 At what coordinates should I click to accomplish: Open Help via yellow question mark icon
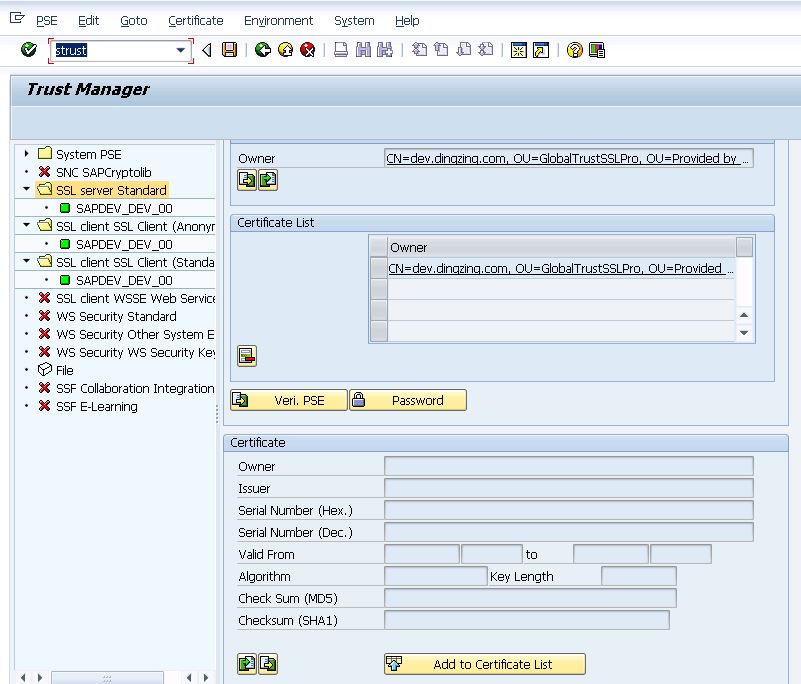(574, 50)
